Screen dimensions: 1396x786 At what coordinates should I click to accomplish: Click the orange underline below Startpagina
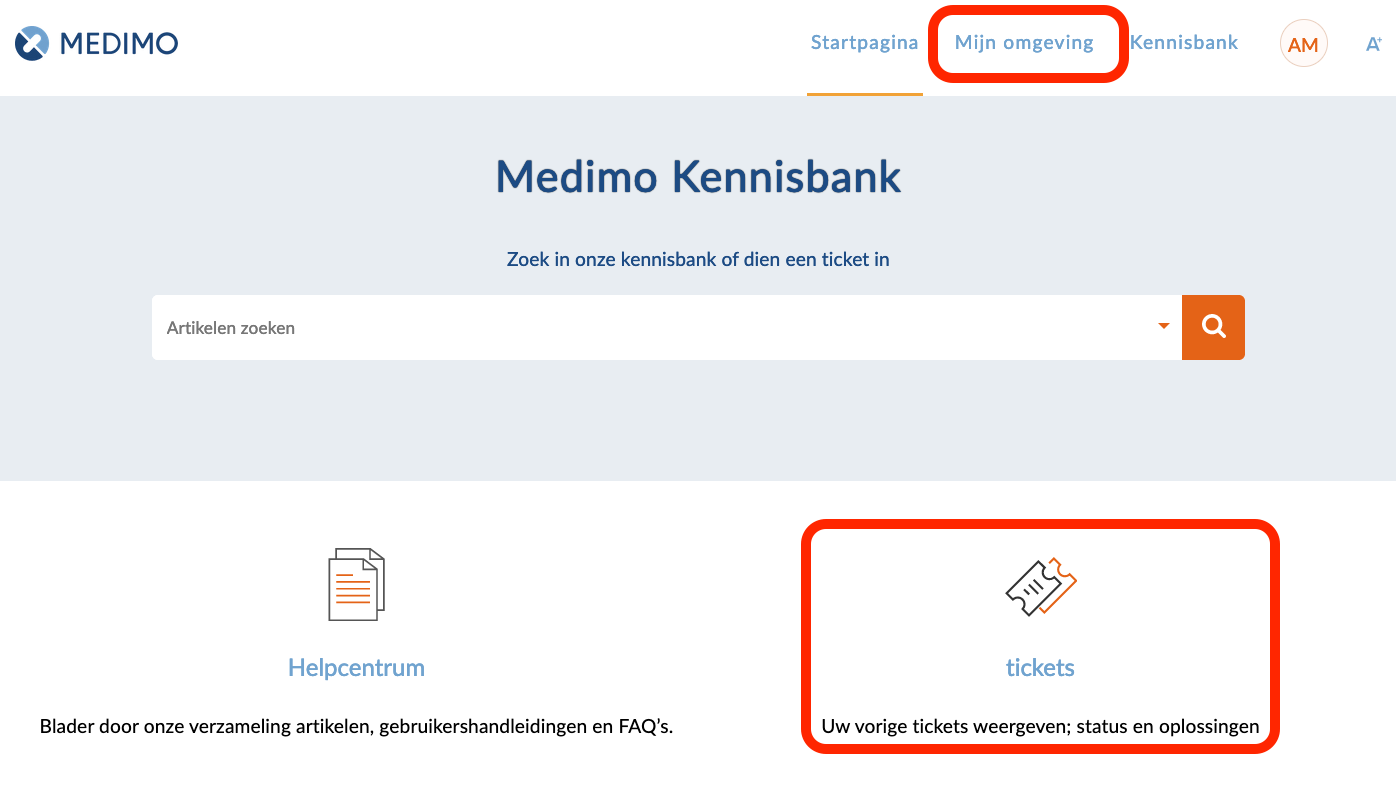pos(864,94)
